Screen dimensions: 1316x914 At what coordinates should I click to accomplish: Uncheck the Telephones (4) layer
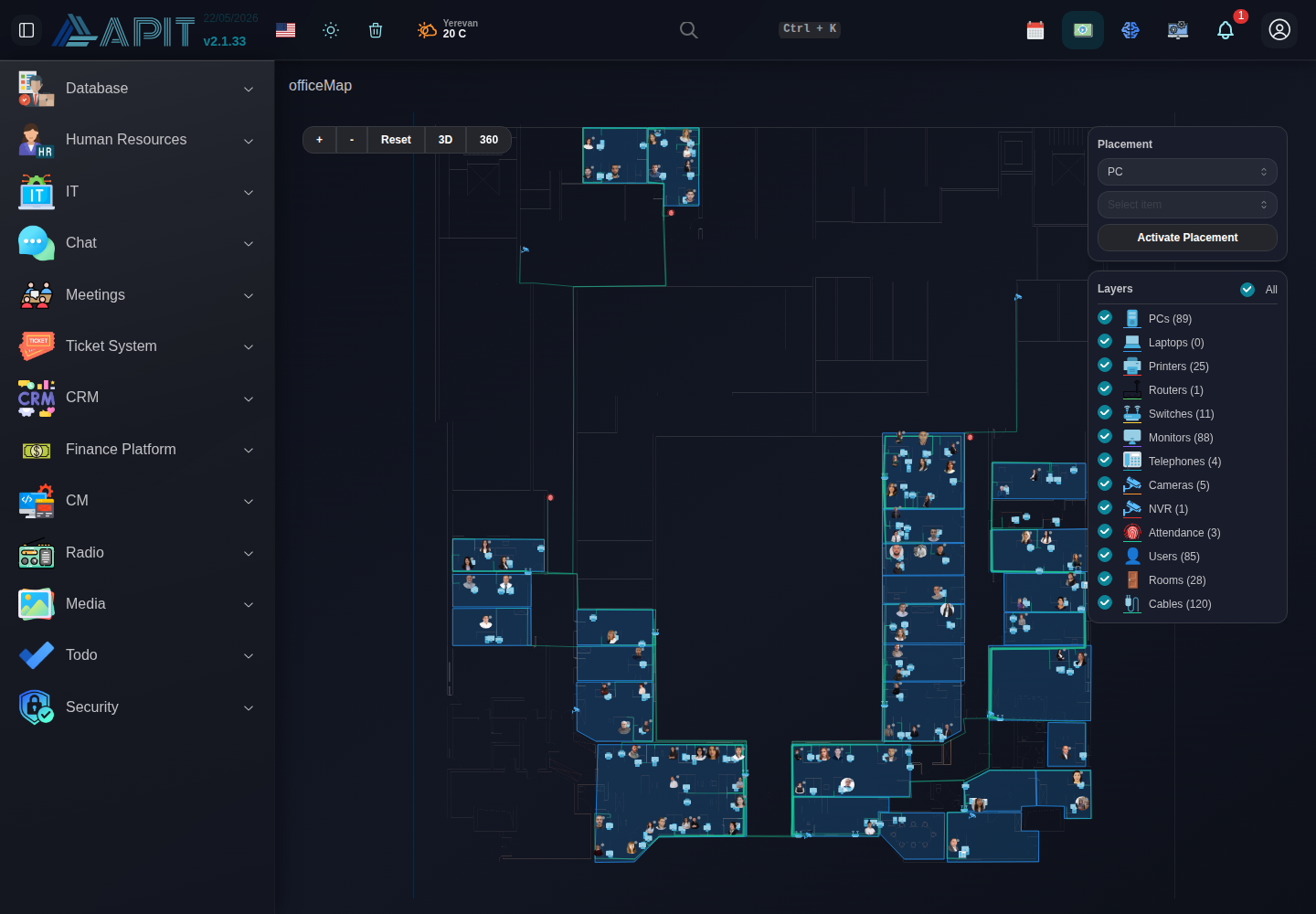[x=1105, y=460]
